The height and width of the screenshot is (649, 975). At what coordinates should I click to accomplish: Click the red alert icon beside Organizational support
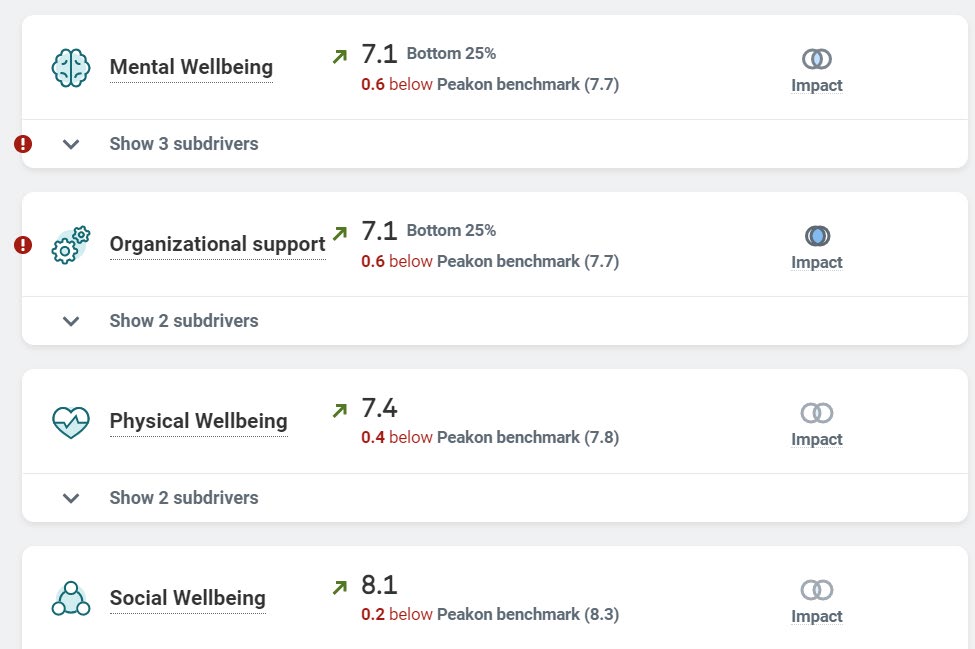(23, 245)
